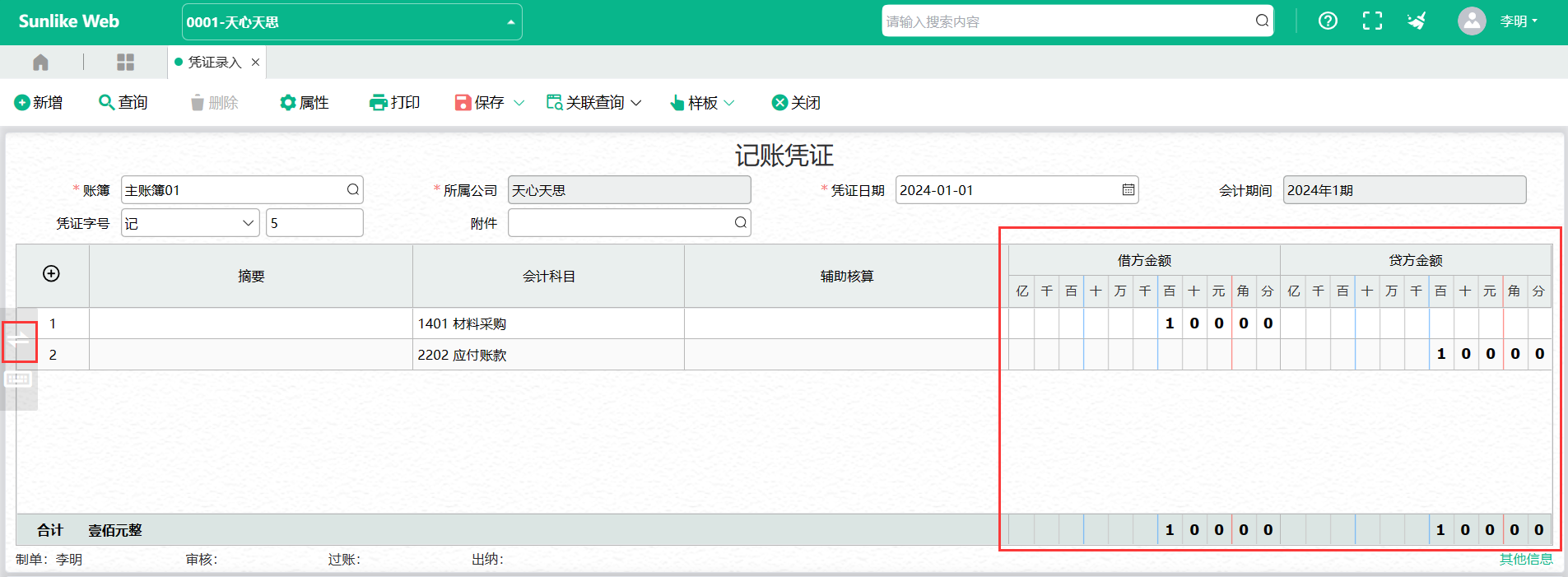
Task: Click the top search input field
Action: tap(1068, 21)
